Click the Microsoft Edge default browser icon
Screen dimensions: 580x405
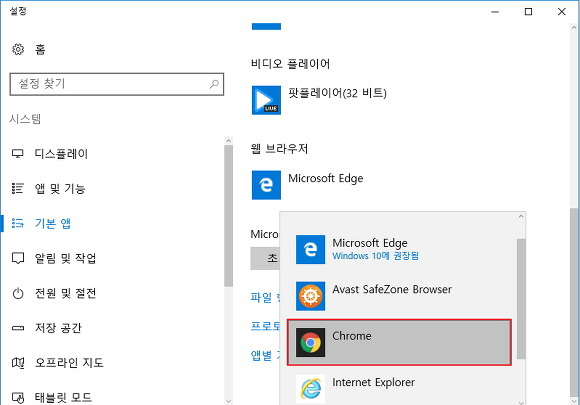pos(266,185)
